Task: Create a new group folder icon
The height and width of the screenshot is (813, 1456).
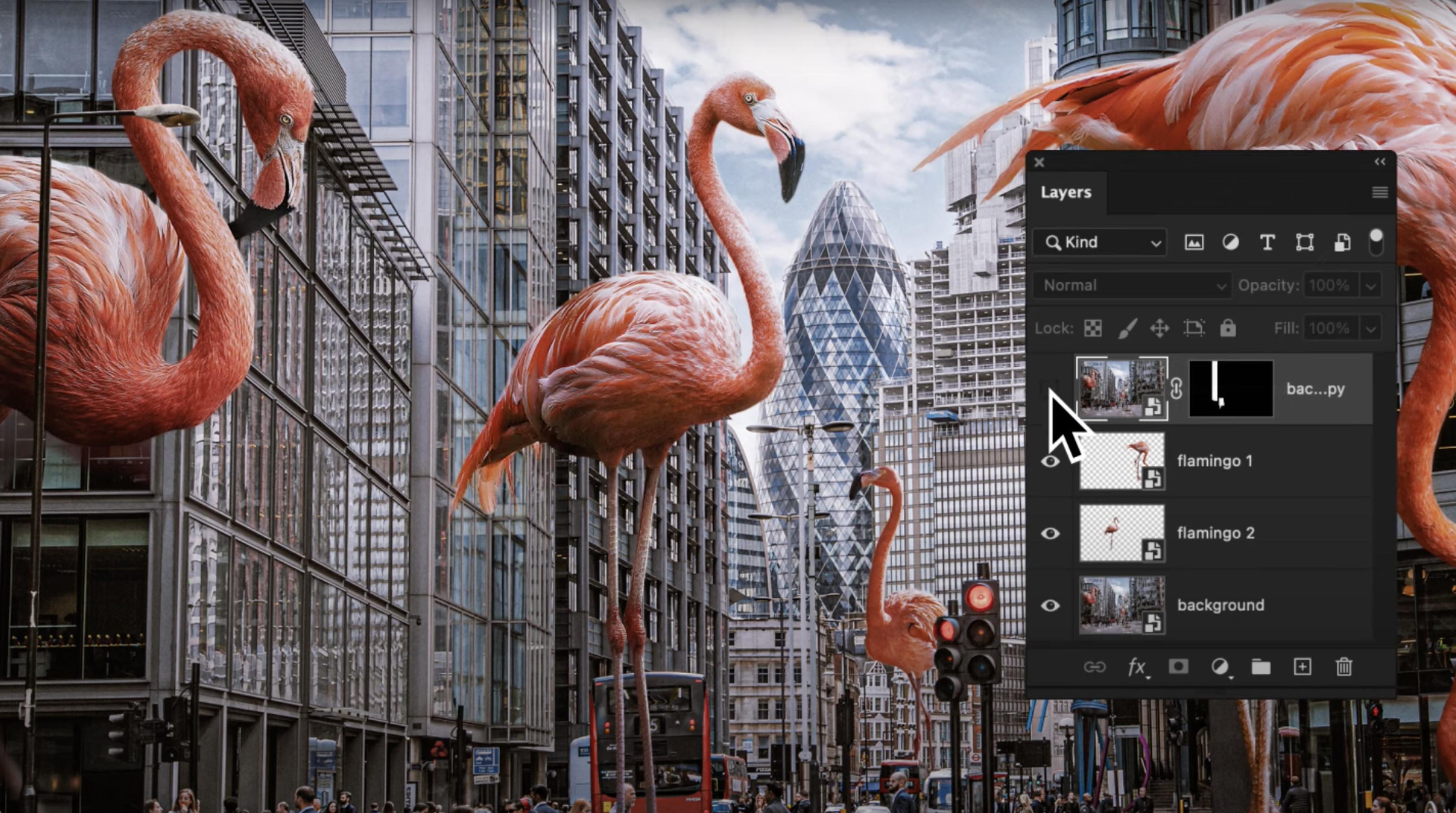Action: click(x=1261, y=667)
